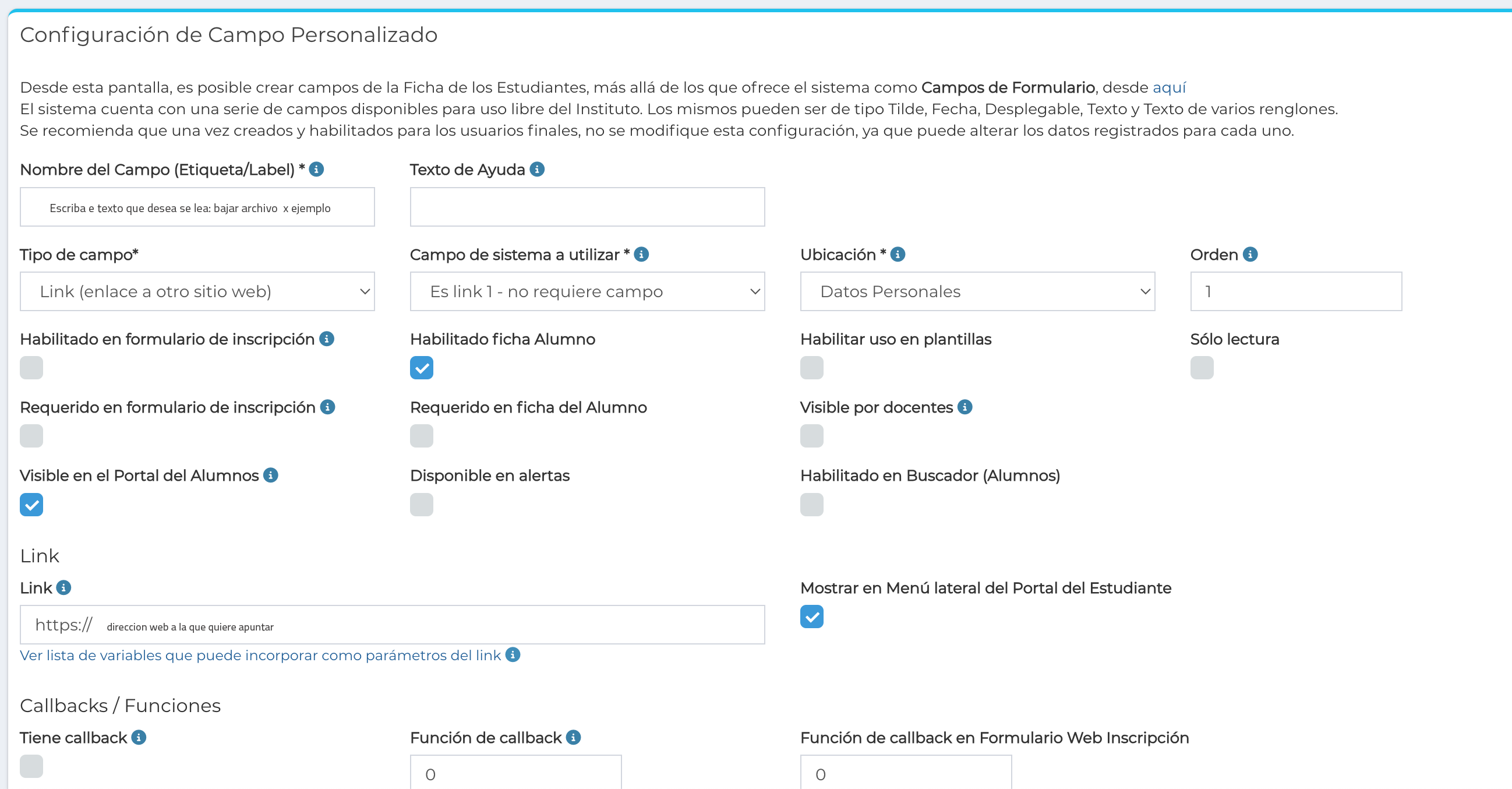The height and width of the screenshot is (789, 1512).
Task: Click info icon beside Función de callback
Action: tap(574, 737)
